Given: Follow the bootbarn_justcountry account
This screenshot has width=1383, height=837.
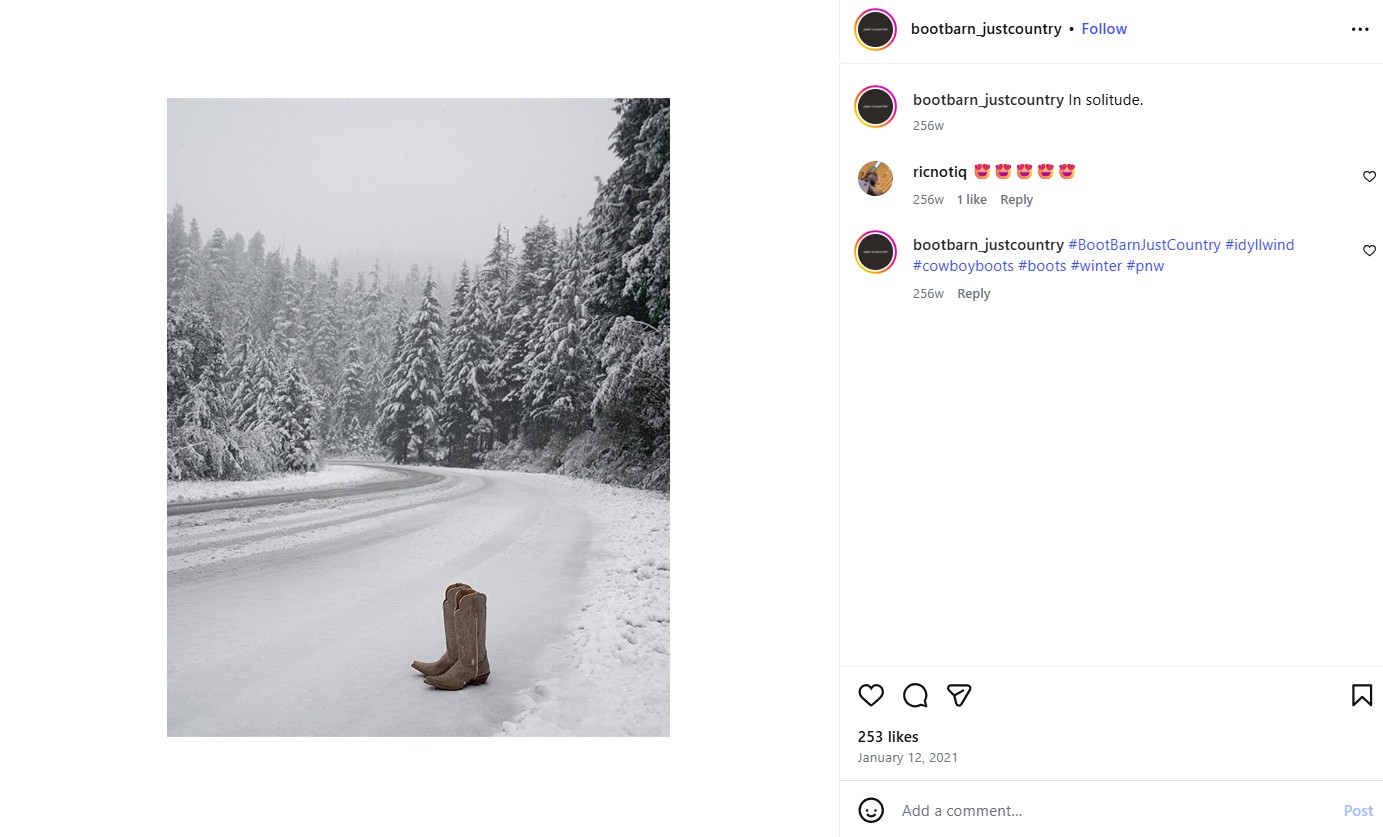Looking at the screenshot, I should pyautogui.click(x=1104, y=29).
